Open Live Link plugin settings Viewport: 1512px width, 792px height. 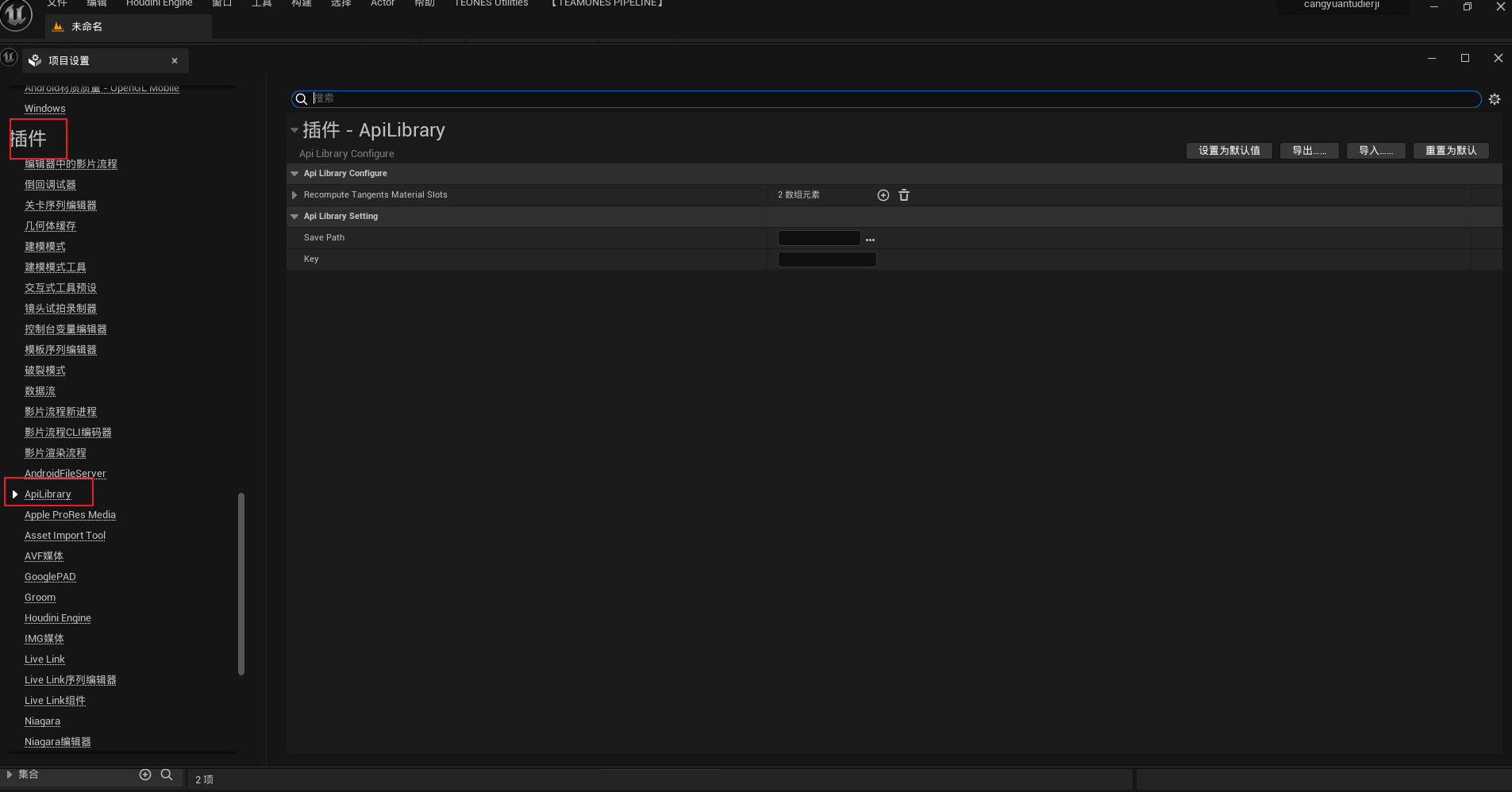click(x=44, y=659)
